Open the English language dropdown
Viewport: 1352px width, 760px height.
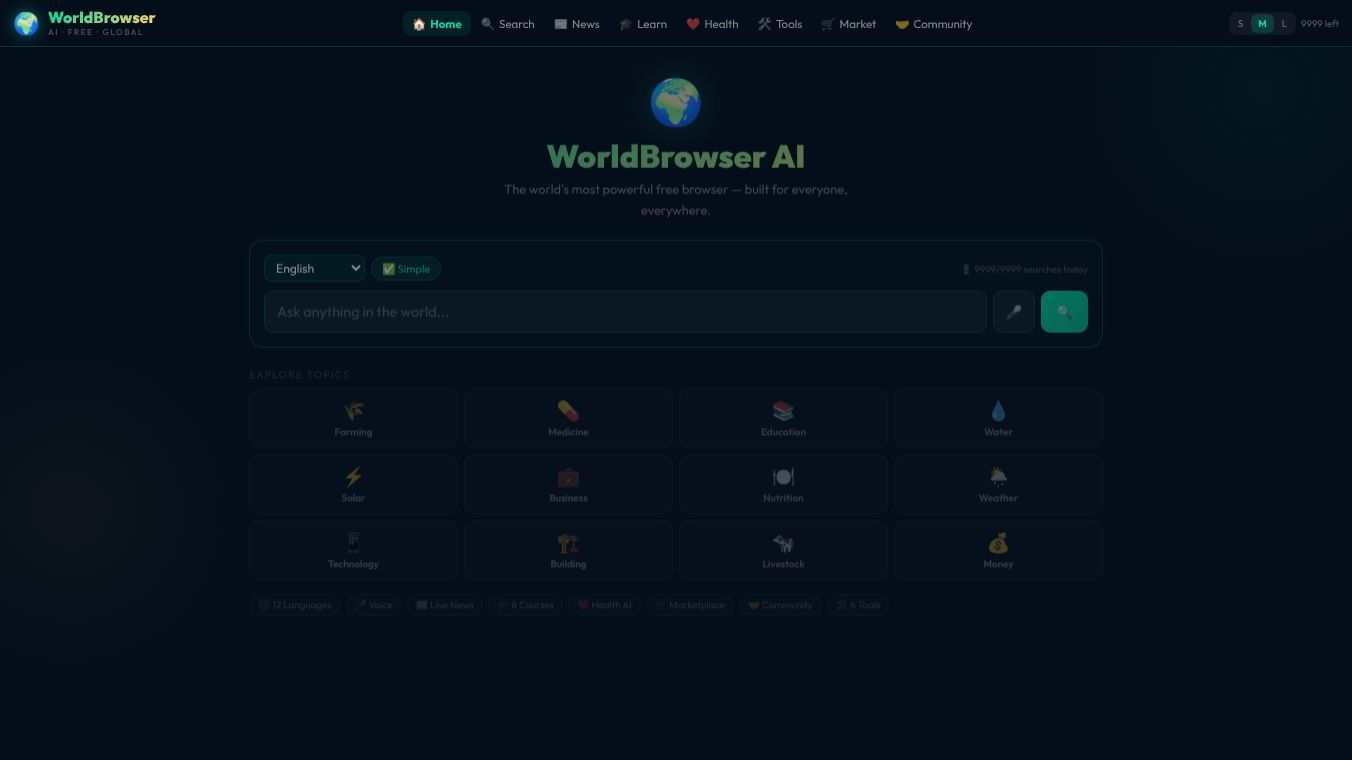coord(314,268)
